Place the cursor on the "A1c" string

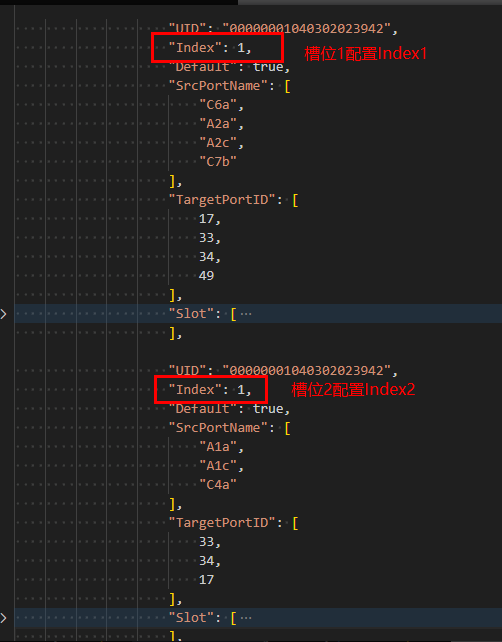pos(218,466)
